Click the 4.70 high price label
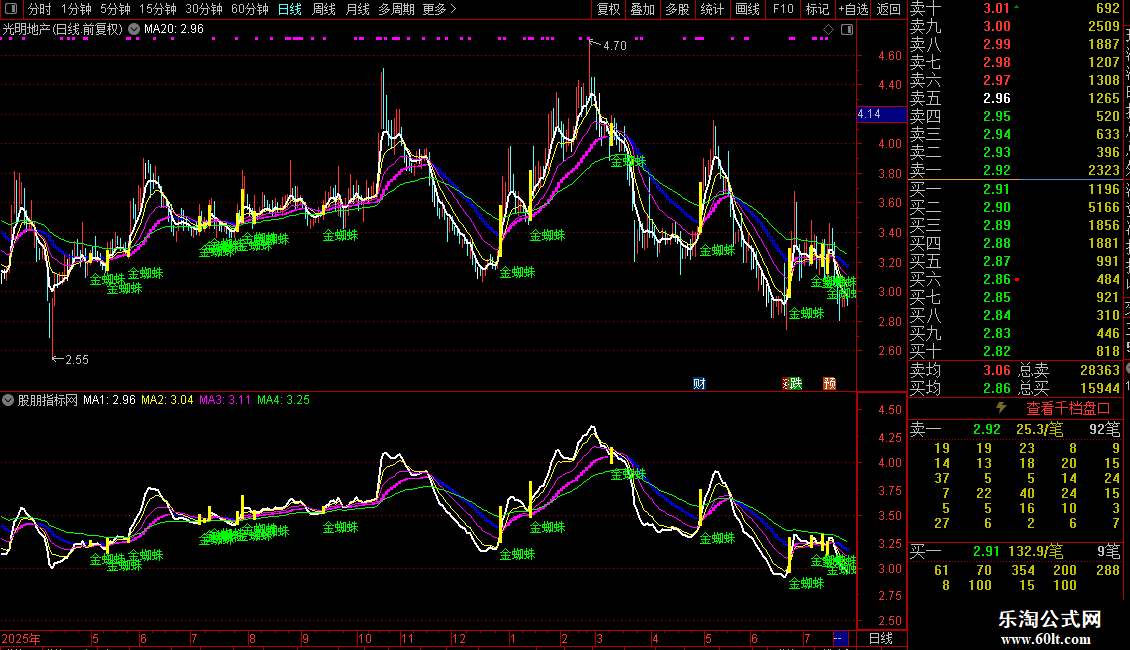The image size is (1130, 650). pyautogui.click(x=615, y=45)
